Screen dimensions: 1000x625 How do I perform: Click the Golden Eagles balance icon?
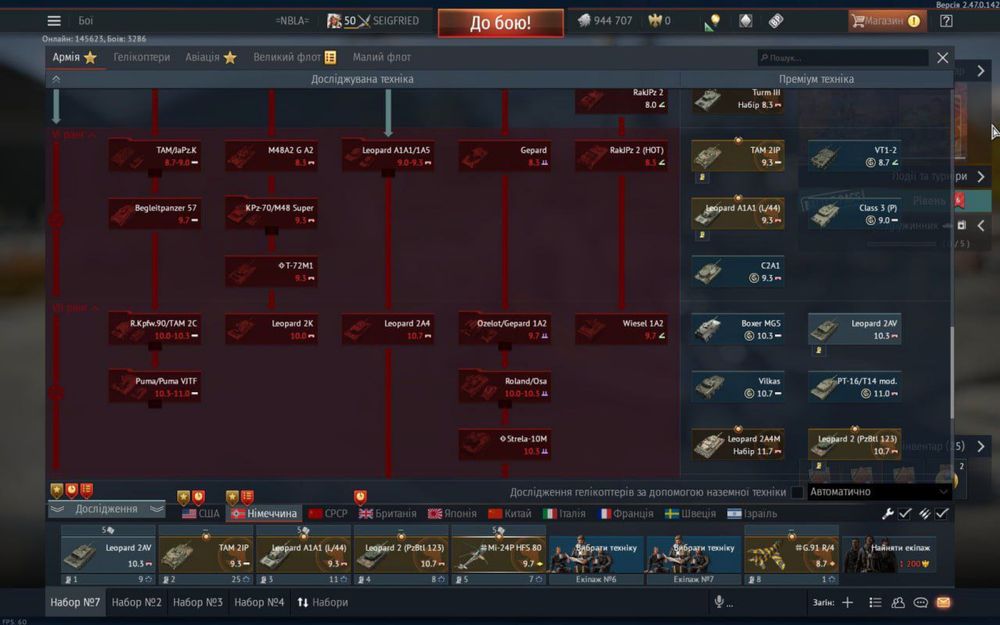654,21
